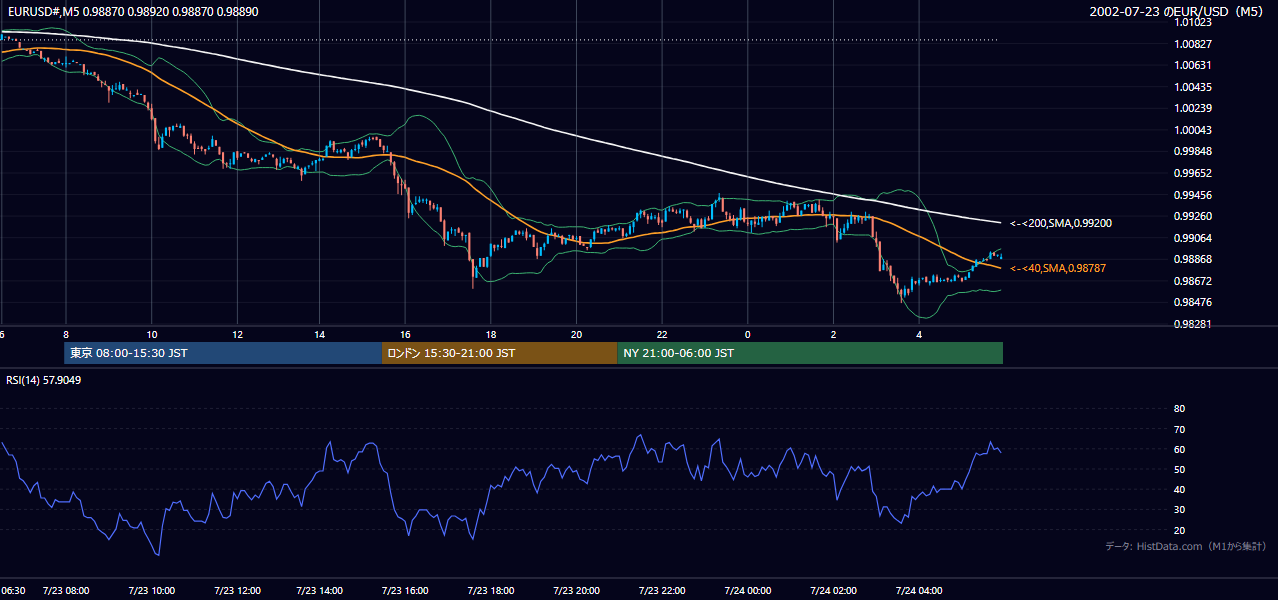
Task: Select the 東京 08:00-15:30 JST session bar
Action: point(222,353)
